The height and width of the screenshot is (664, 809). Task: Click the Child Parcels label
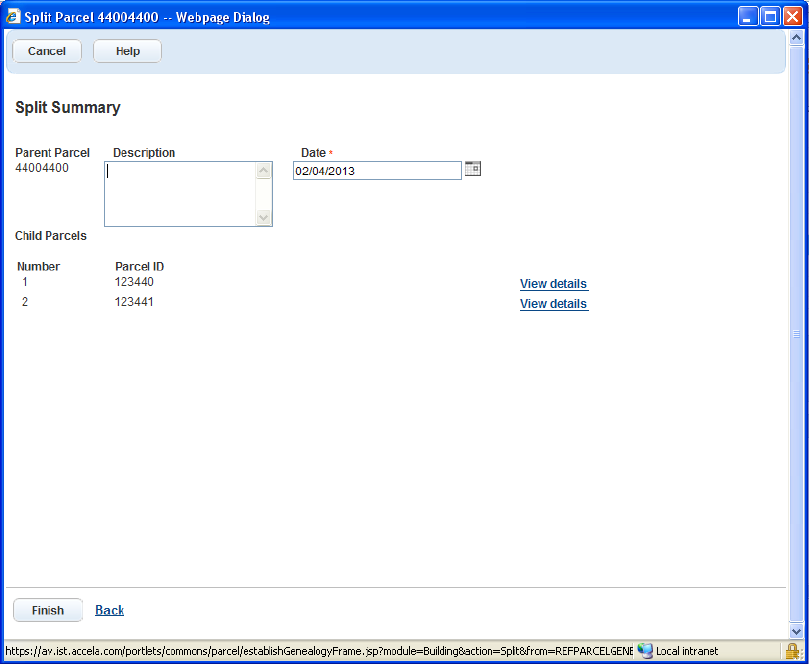point(51,236)
